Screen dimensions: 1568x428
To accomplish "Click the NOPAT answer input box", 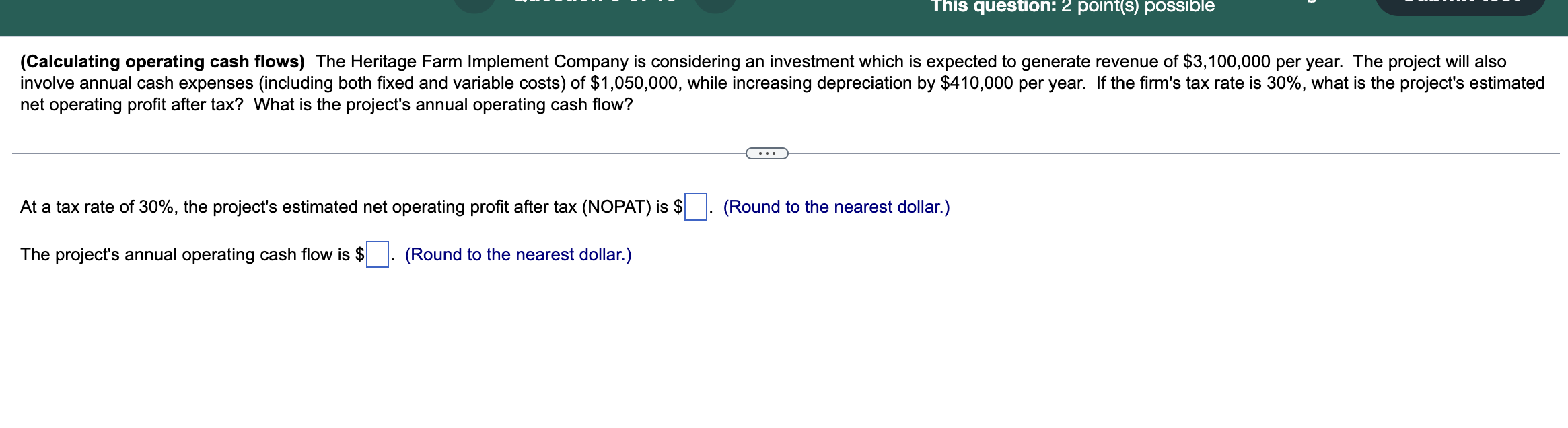I will (695, 205).
